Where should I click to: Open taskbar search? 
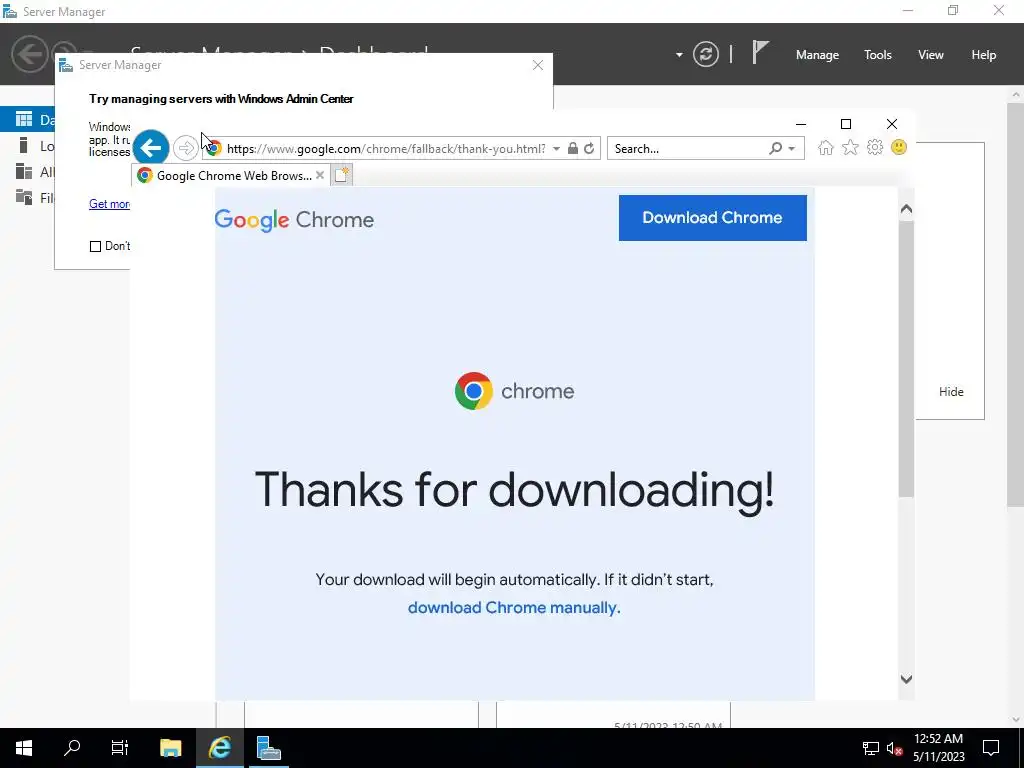pyautogui.click(x=72, y=748)
